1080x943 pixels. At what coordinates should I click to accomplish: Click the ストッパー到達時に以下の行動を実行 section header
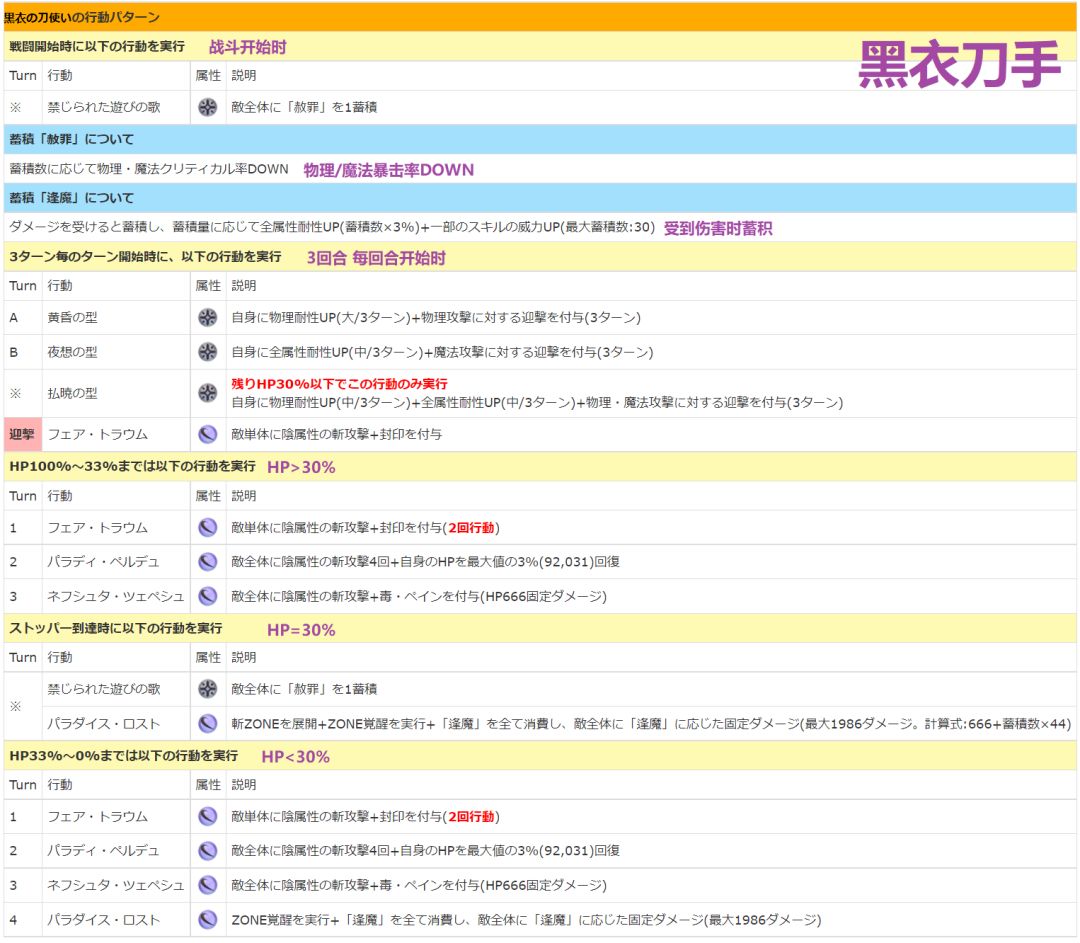pyautogui.click(x=116, y=628)
